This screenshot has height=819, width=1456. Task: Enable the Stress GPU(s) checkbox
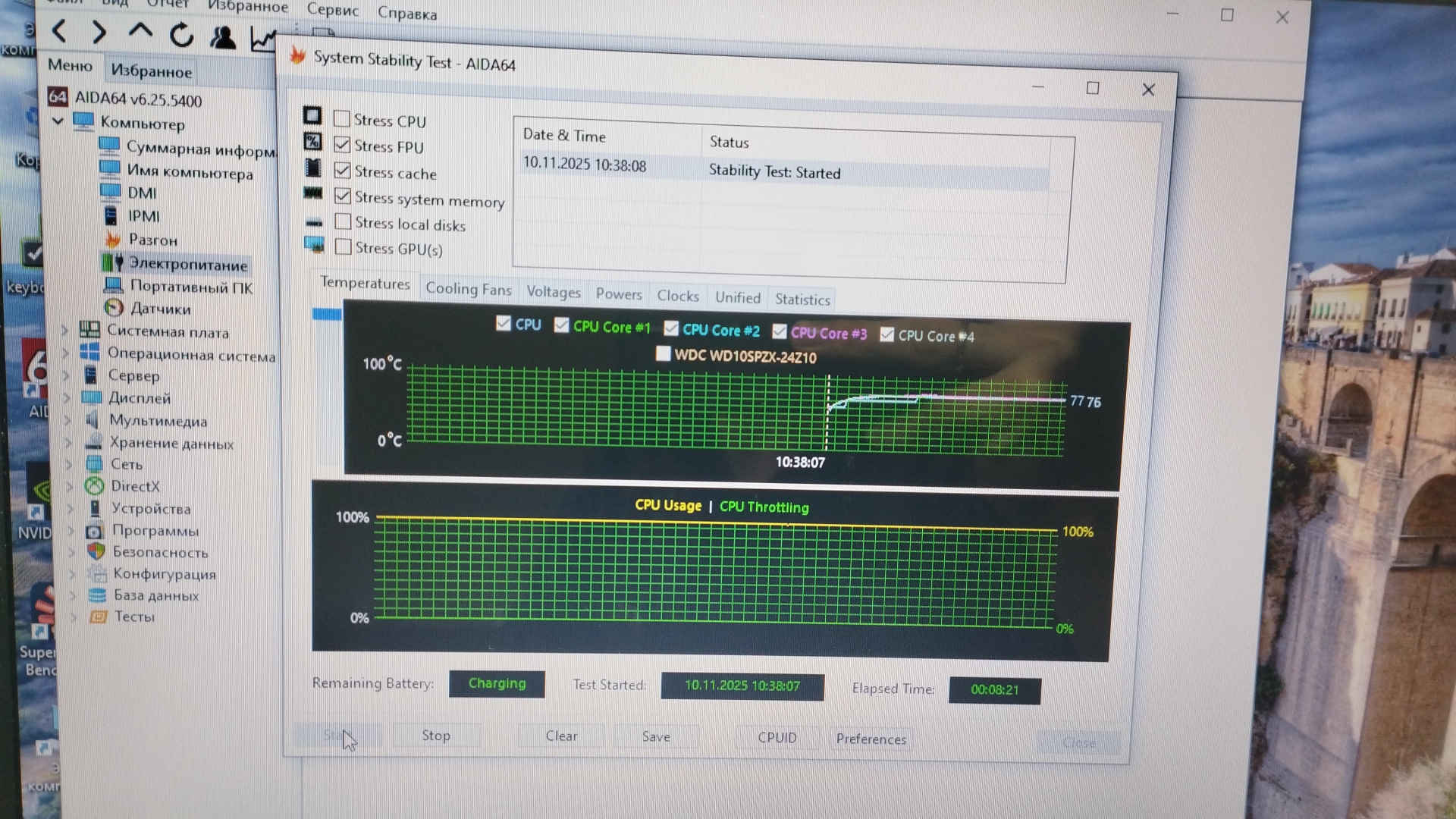(x=344, y=247)
